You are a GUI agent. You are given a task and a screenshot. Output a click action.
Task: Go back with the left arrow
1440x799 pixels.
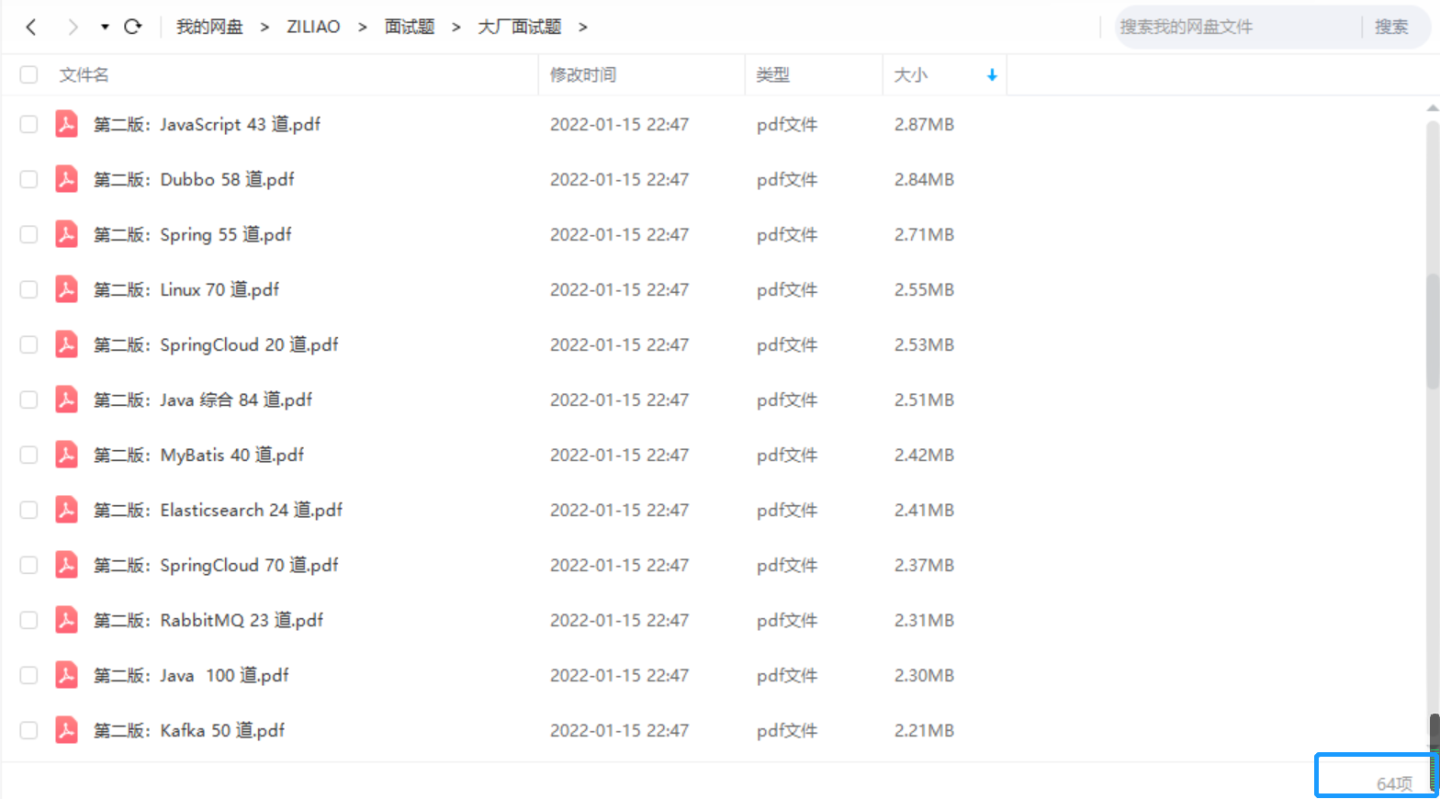click(x=31, y=27)
